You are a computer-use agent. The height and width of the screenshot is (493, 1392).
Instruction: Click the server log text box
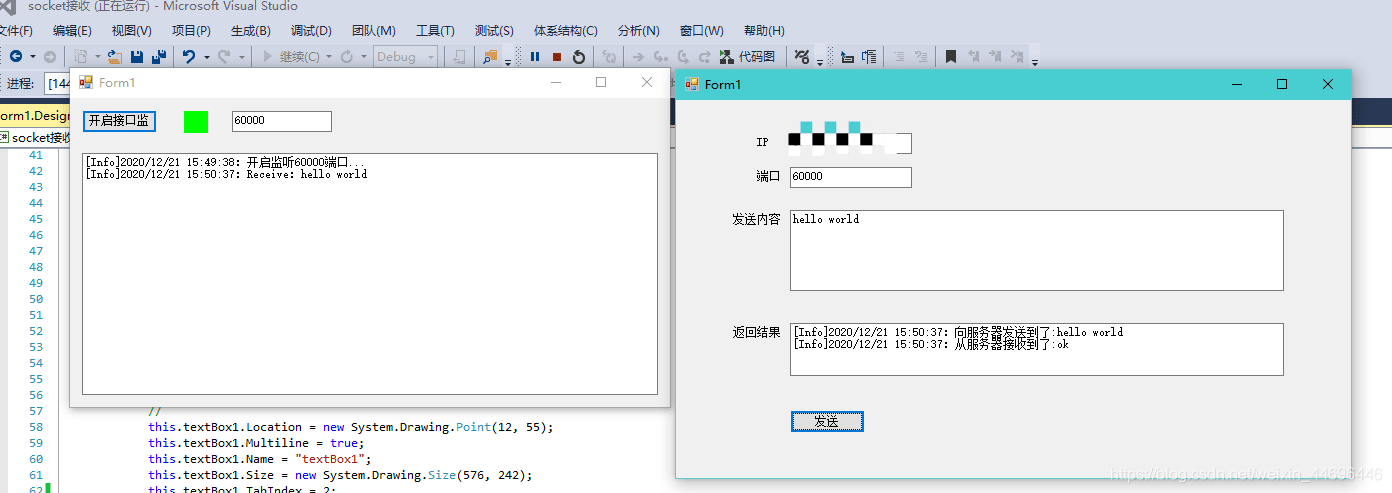coord(370,273)
